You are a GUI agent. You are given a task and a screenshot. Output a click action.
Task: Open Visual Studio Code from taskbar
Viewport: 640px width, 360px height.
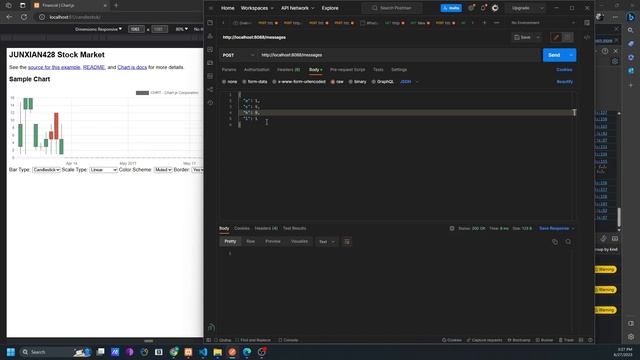203,352
